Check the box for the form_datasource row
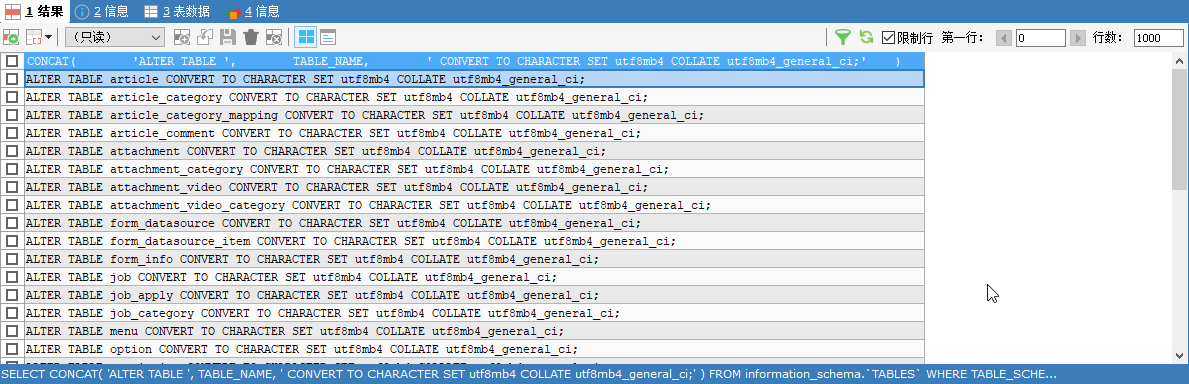Viewport: 1189px width, 384px height. [12, 223]
